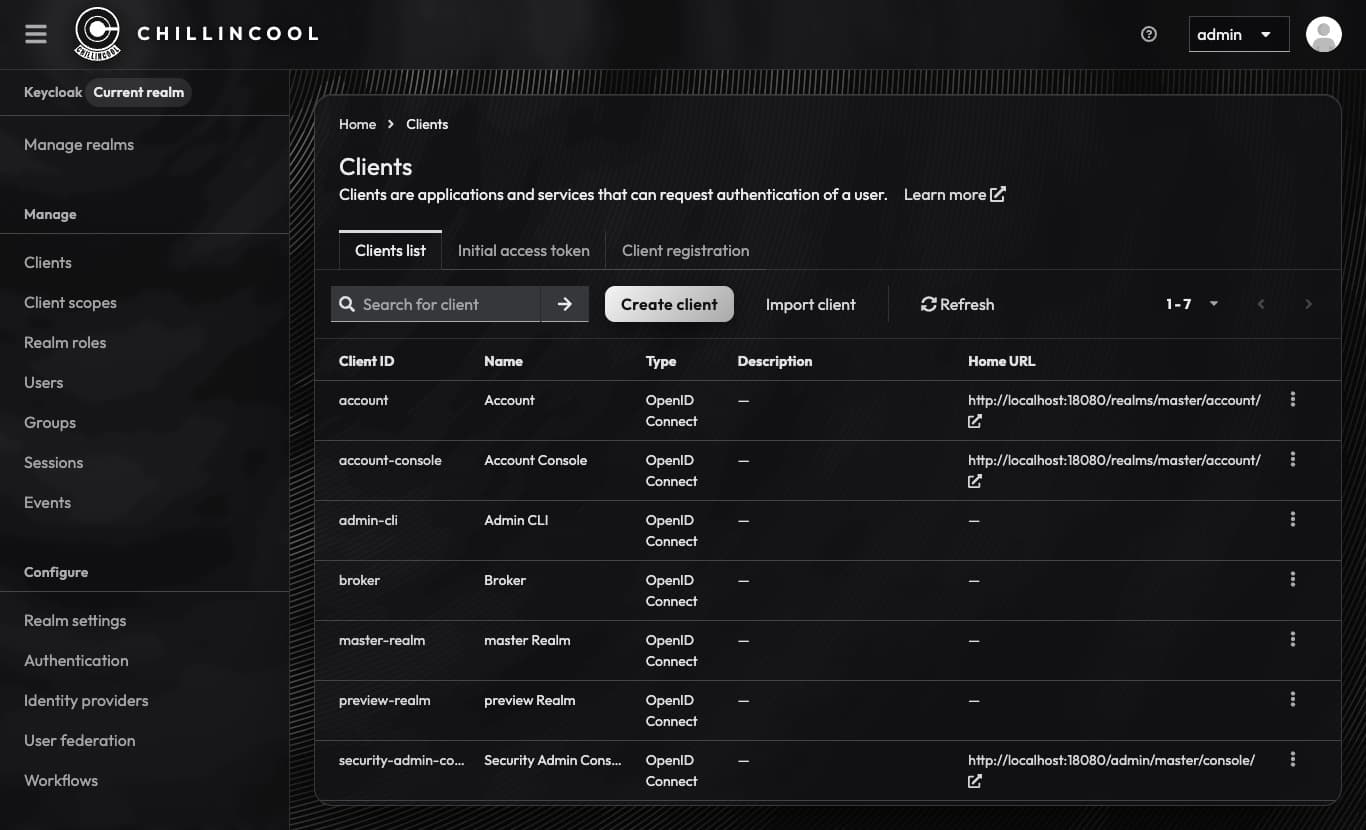Click the Import client button
1366x830 pixels.
click(810, 304)
